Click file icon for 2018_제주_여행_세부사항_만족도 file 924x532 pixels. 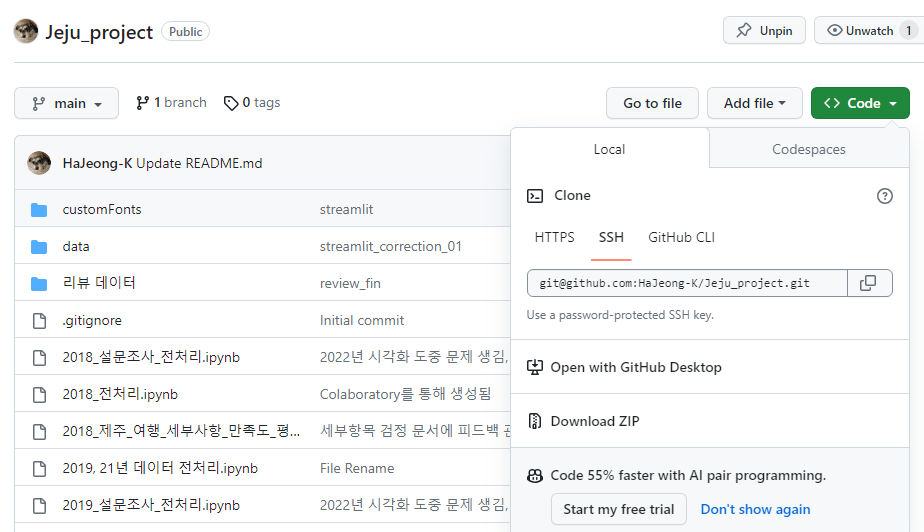point(39,432)
